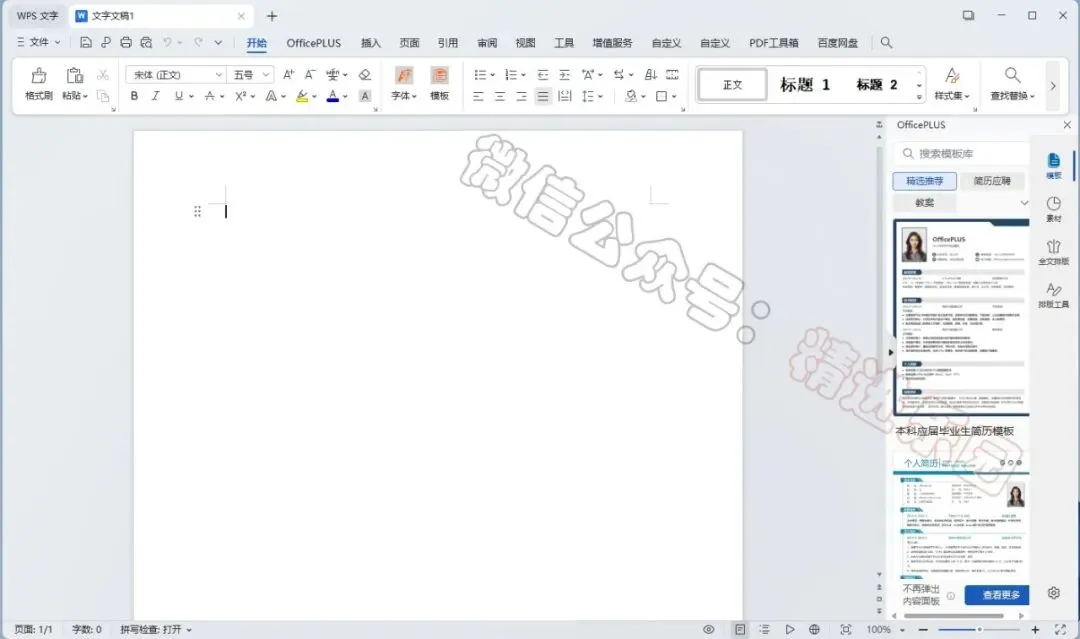1080x639 pixels.
Task: Click the Increase Font Size icon
Action: (289, 74)
